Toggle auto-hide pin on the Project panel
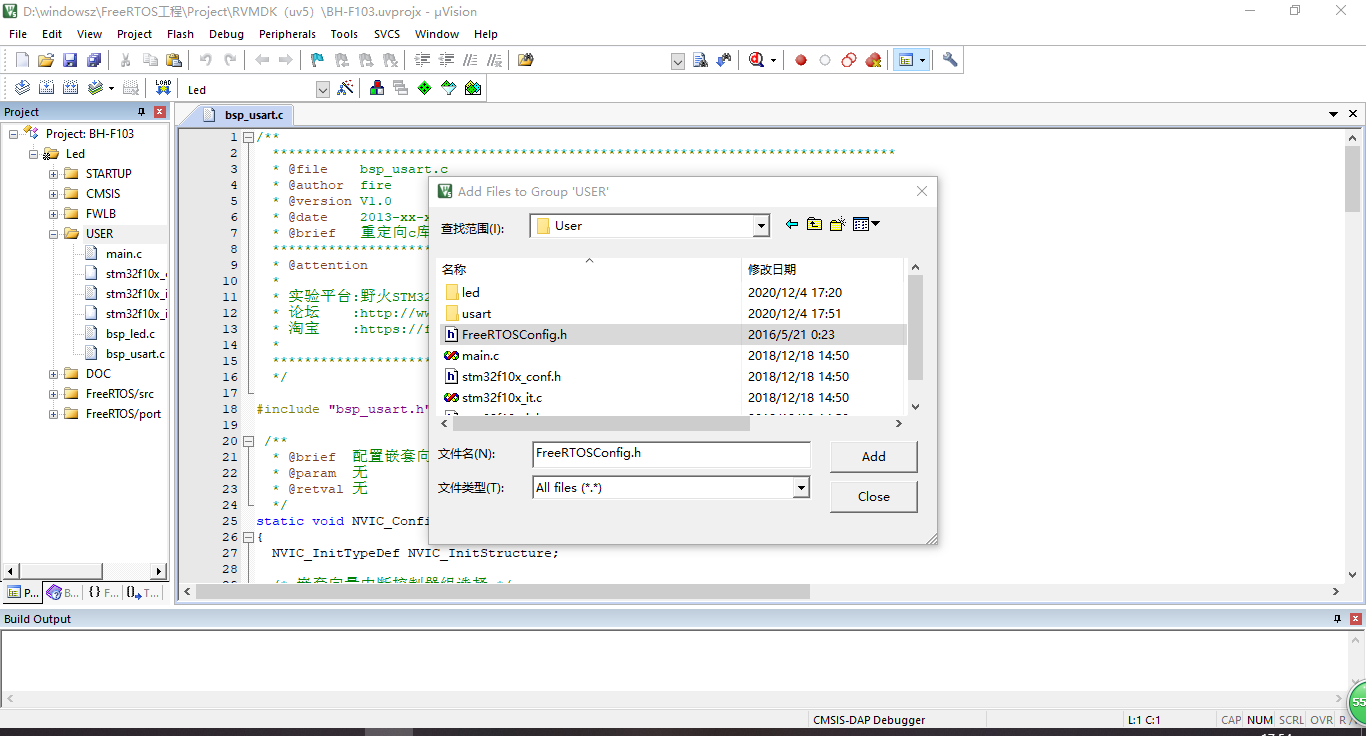 click(143, 111)
